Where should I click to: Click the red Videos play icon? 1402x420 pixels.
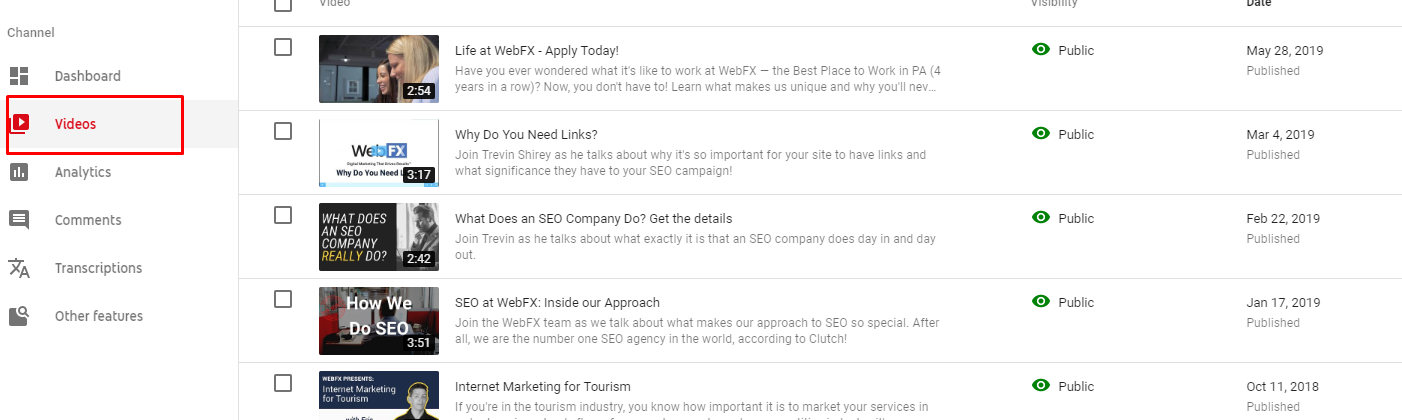19,124
